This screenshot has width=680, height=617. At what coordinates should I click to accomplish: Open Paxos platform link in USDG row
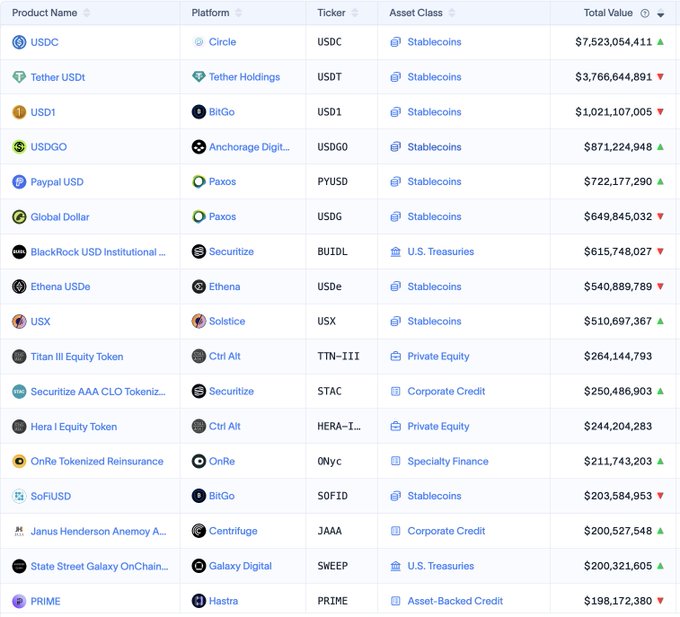coord(222,216)
